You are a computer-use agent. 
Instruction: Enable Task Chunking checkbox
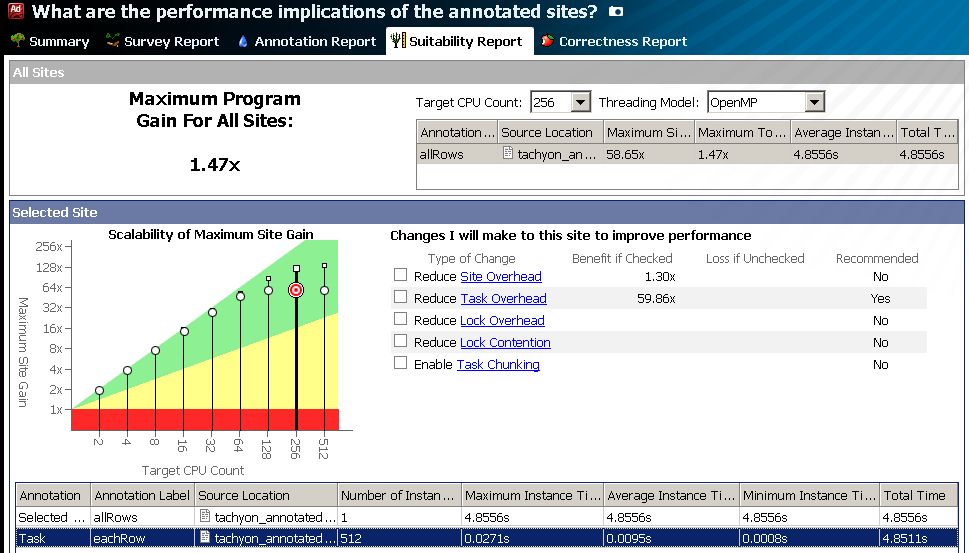(400, 363)
